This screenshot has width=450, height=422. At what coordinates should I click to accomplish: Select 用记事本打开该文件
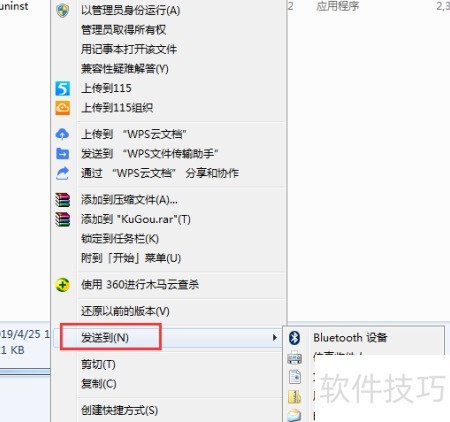click(x=129, y=49)
